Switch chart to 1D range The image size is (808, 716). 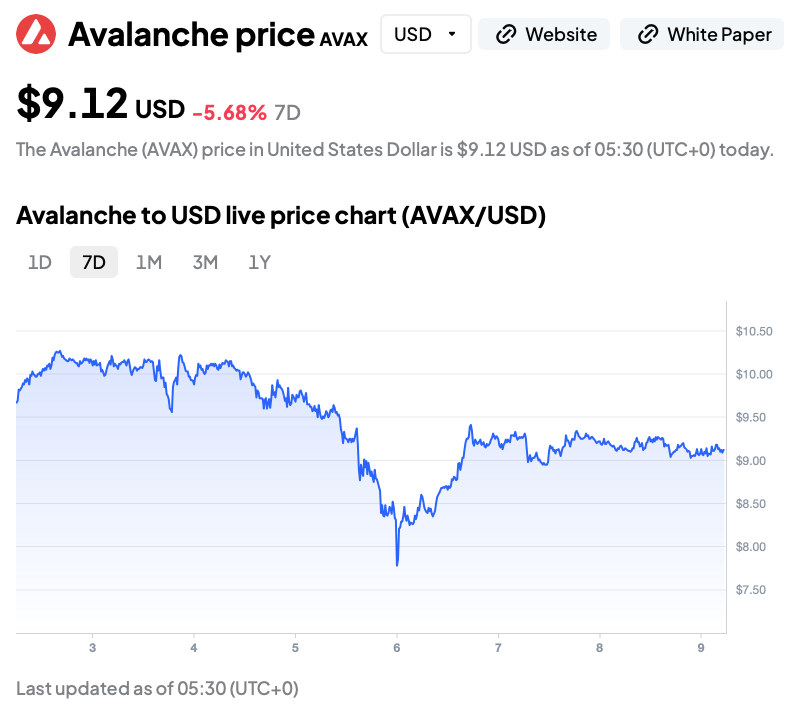point(39,263)
